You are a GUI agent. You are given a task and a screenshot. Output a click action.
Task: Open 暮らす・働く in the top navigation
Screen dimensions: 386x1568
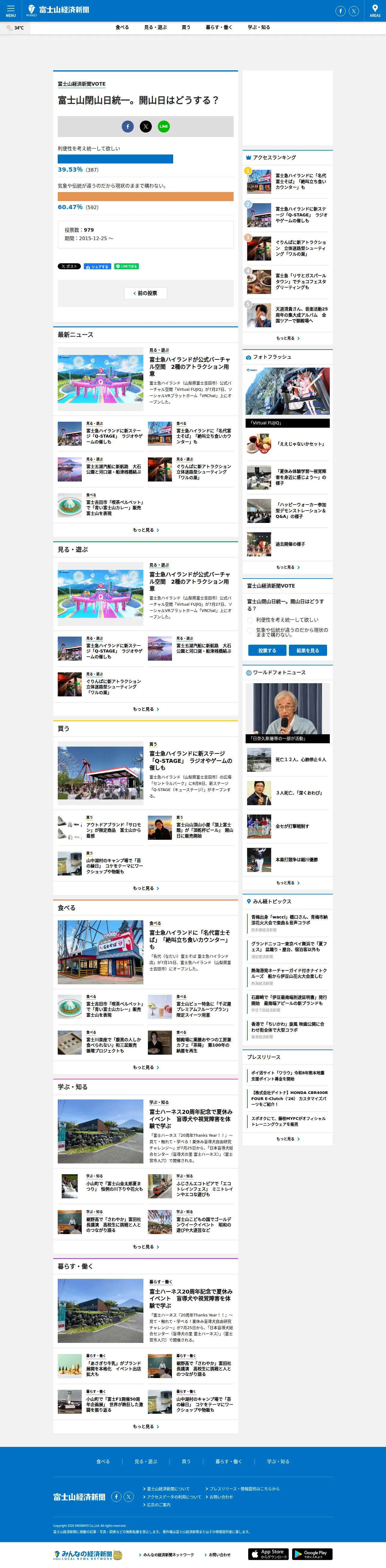tap(219, 27)
